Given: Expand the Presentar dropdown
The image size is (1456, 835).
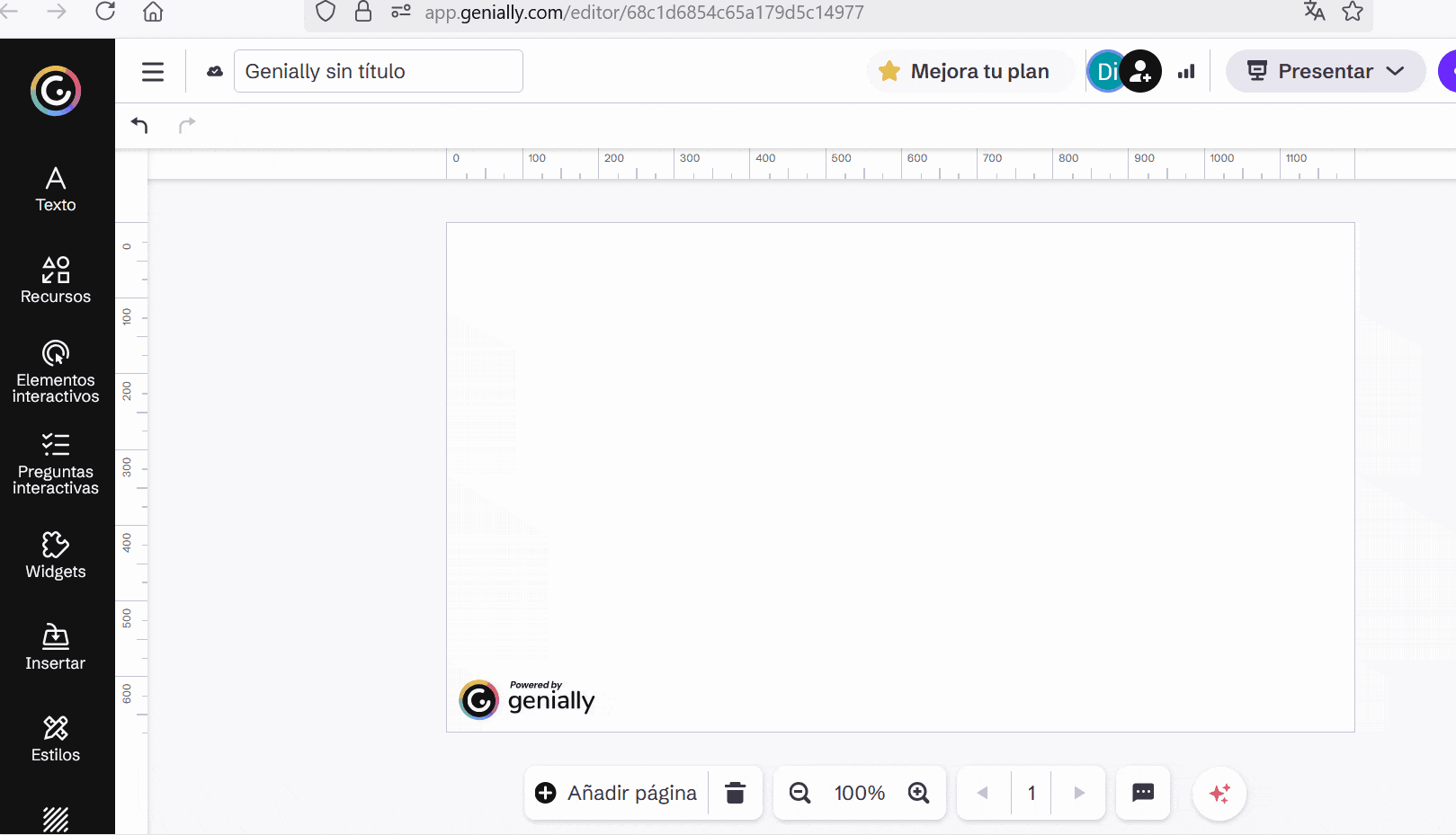Looking at the screenshot, I should click(x=1395, y=72).
